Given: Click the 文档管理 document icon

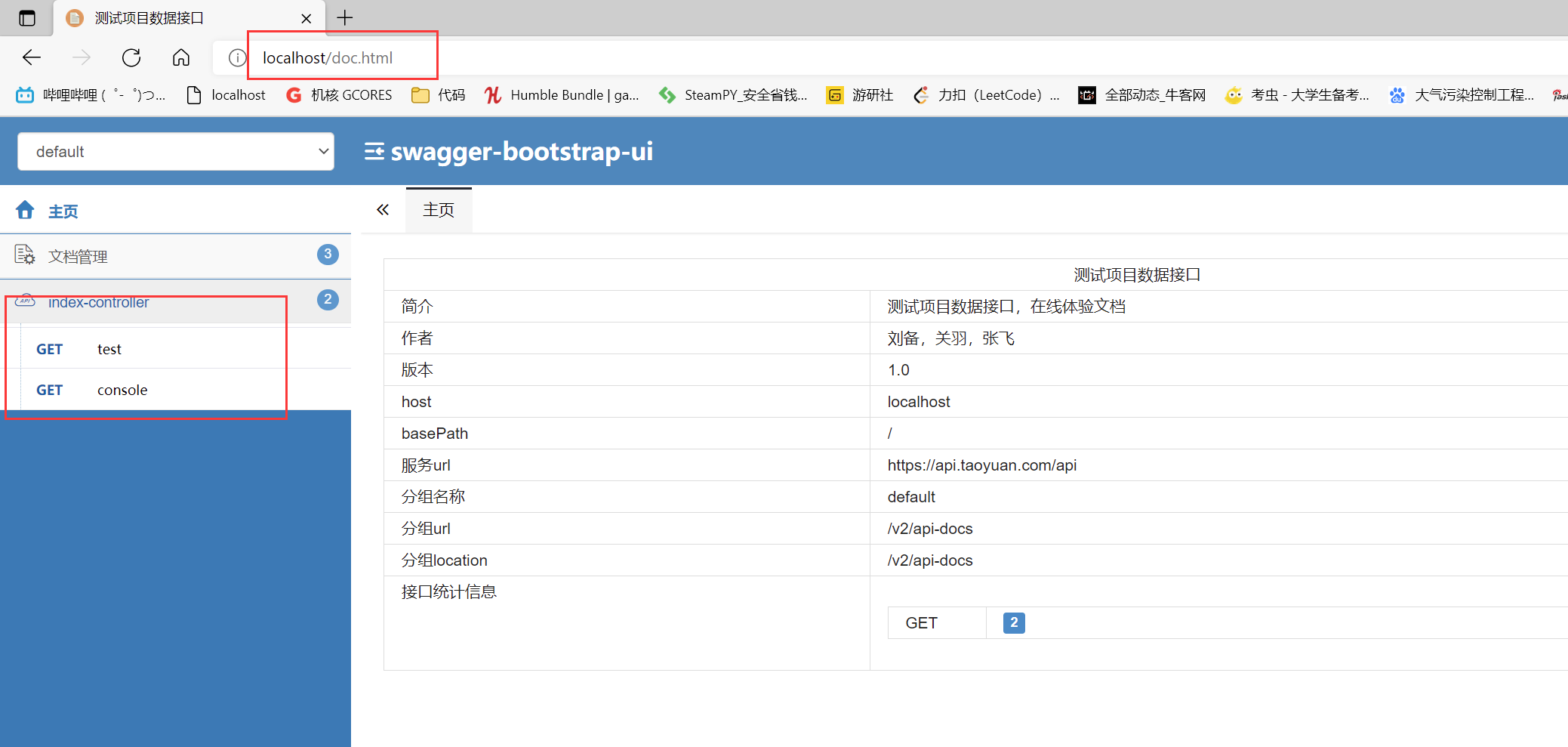Looking at the screenshot, I should click(25, 255).
